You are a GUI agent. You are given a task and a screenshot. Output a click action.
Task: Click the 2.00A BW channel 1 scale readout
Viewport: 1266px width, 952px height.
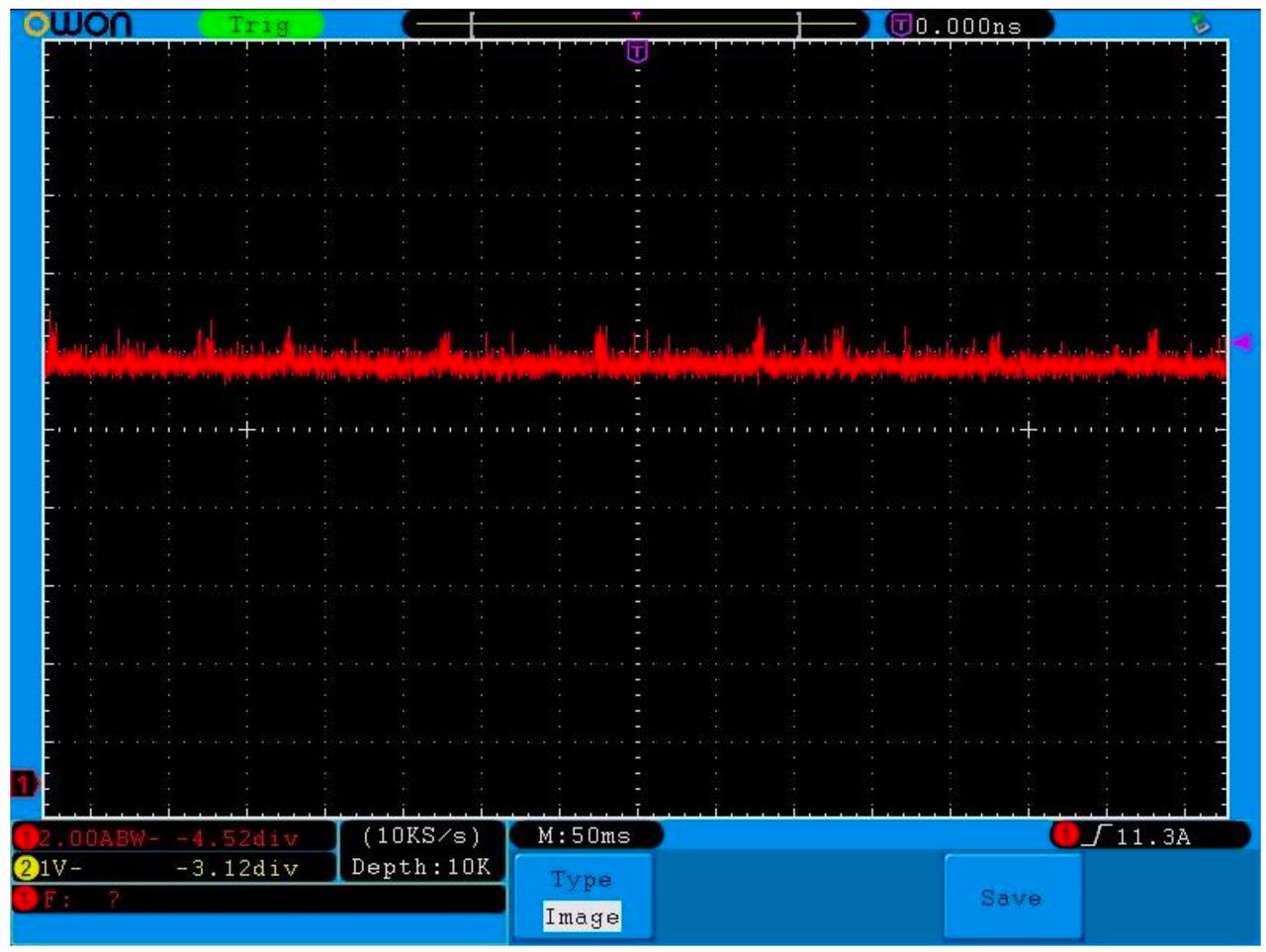98,838
